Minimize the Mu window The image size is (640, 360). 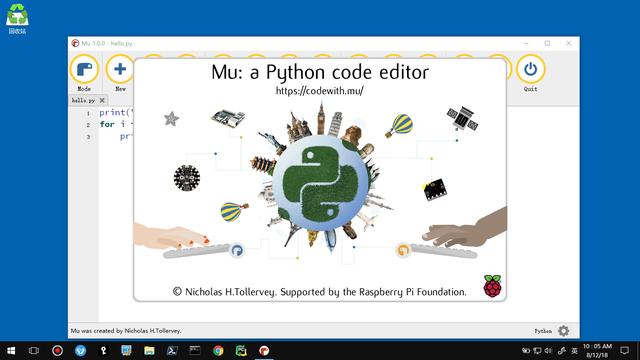(526, 43)
